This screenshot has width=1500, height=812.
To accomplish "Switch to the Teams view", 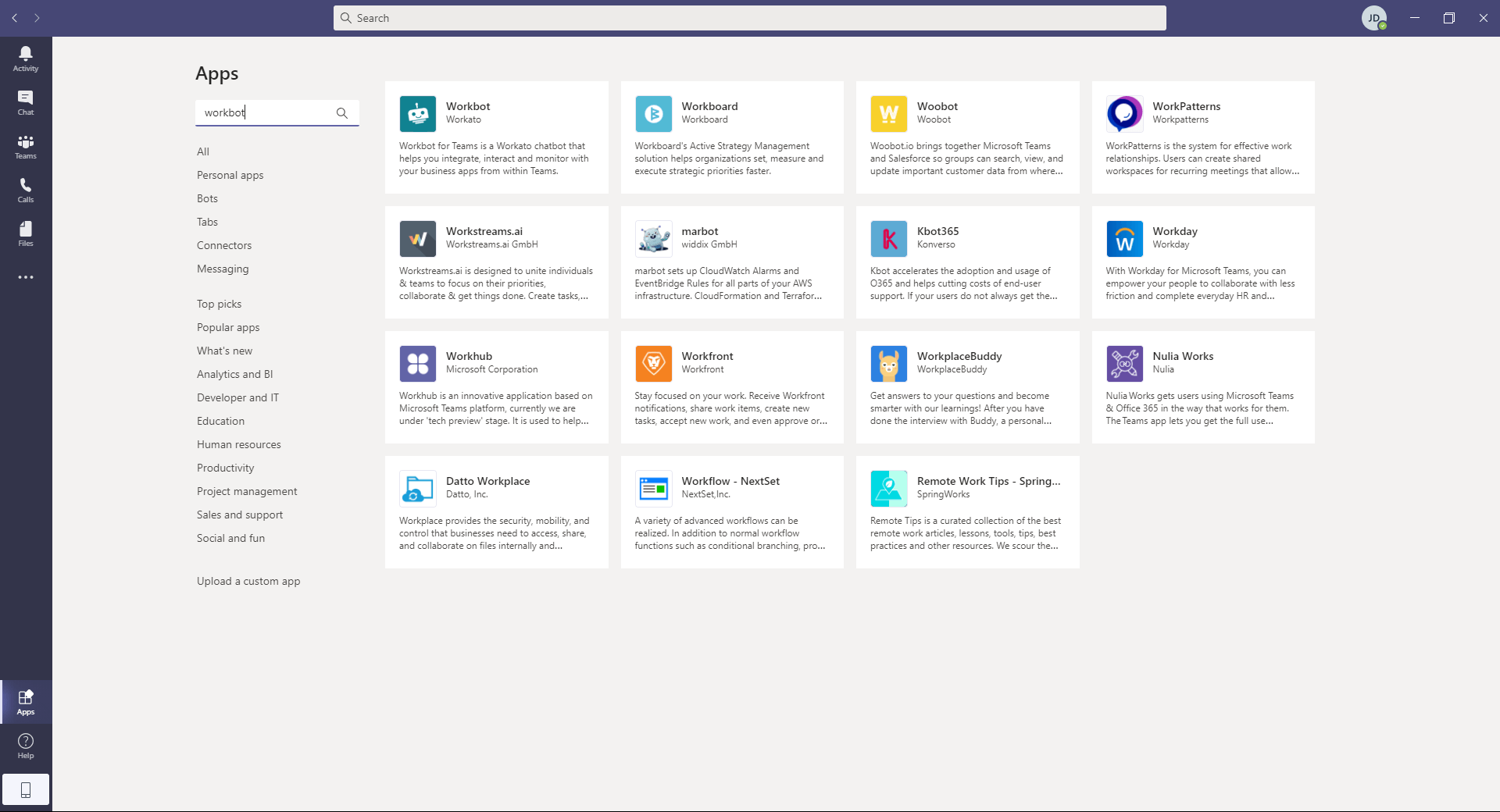I will tap(26, 146).
